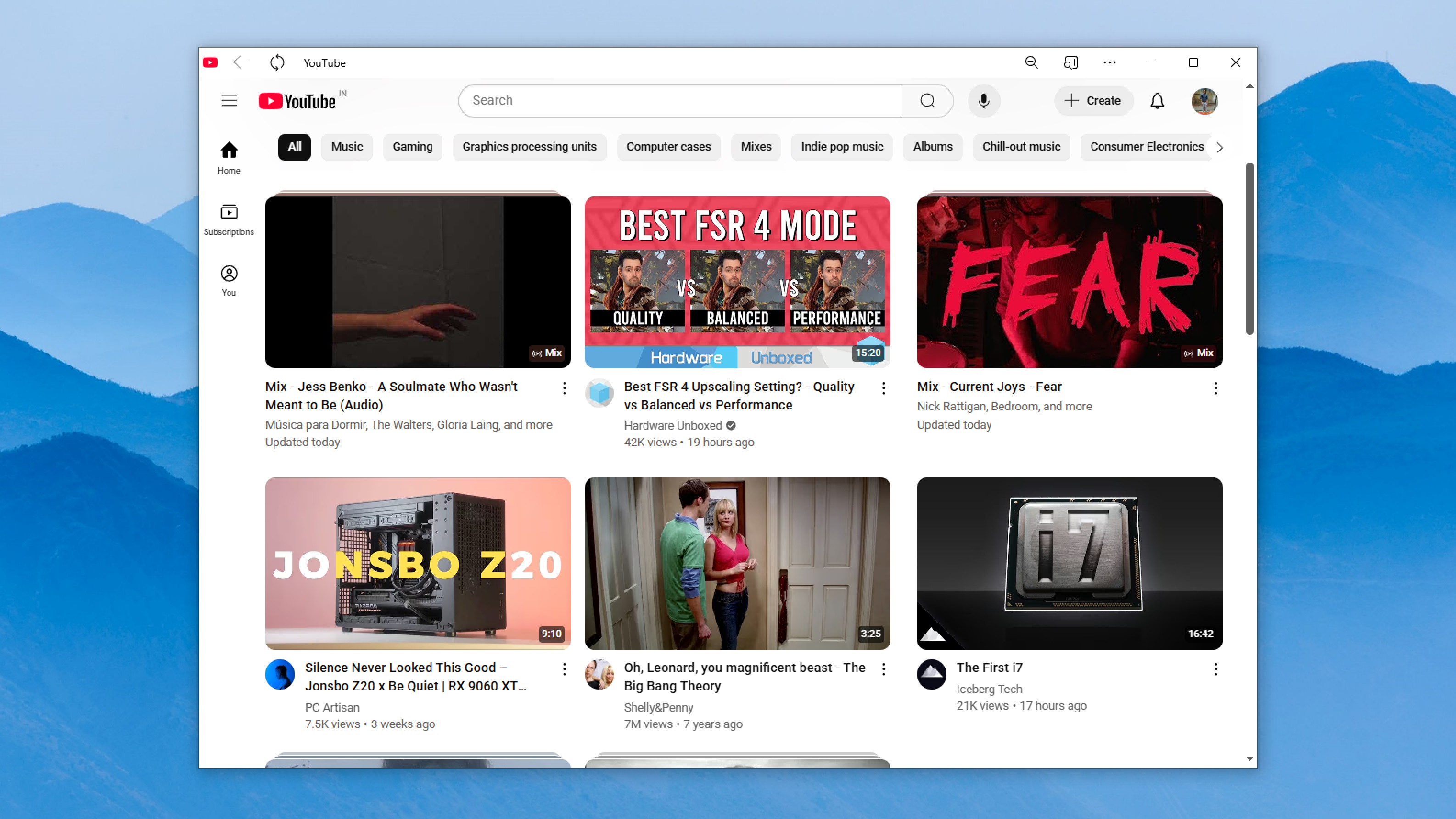Open the account avatar menu
This screenshot has width=1456, height=819.
(1204, 101)
